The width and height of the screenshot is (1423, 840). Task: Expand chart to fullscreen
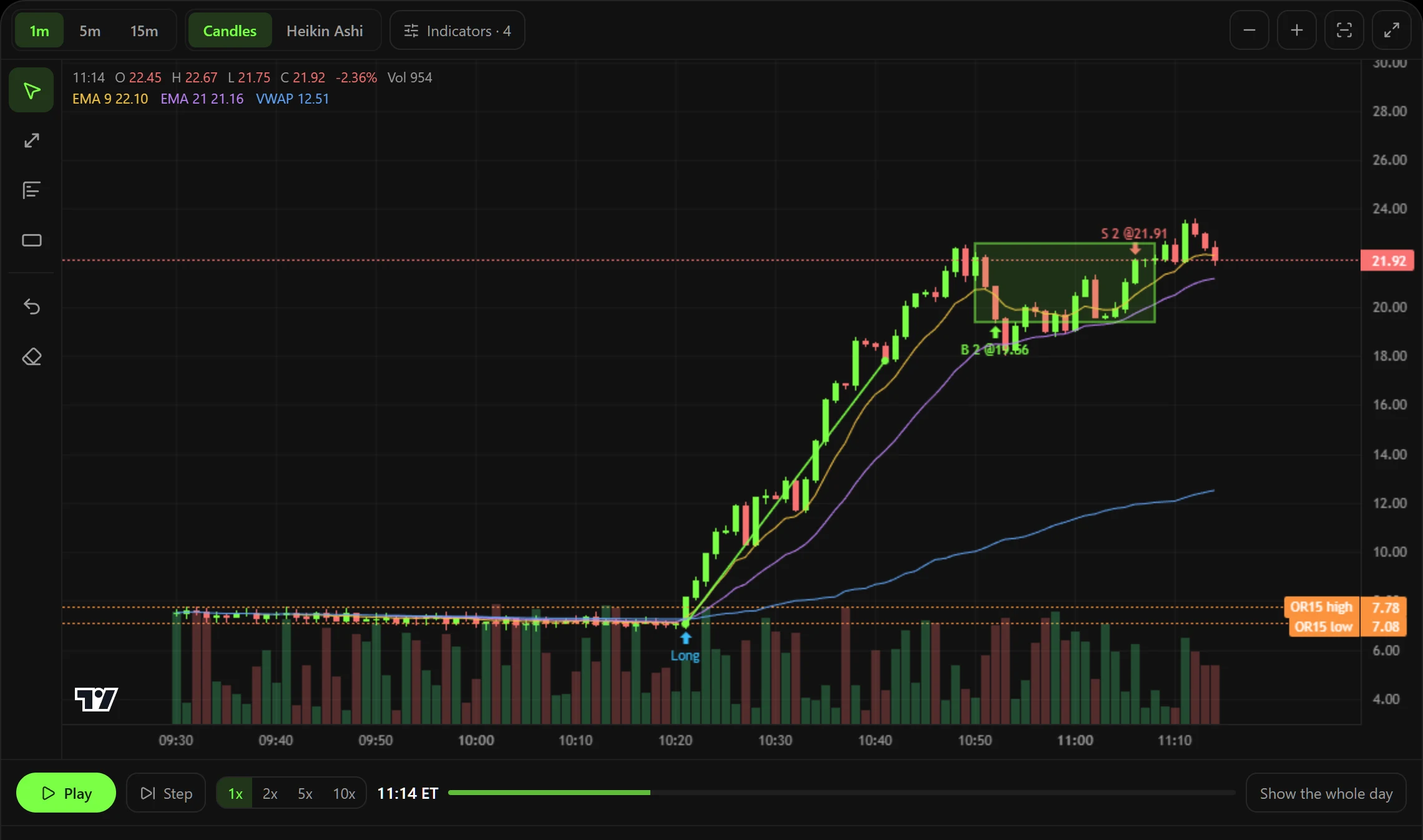(1391, 30)
